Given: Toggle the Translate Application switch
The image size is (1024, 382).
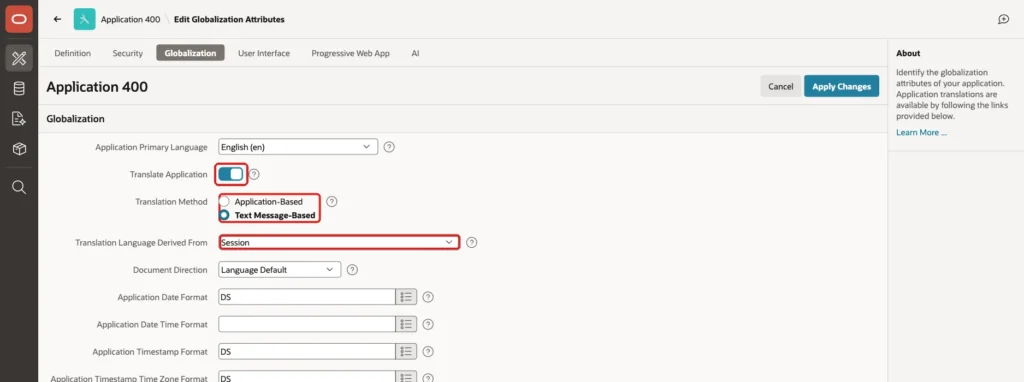Looking at the screenshot, I should coord(231,174).
